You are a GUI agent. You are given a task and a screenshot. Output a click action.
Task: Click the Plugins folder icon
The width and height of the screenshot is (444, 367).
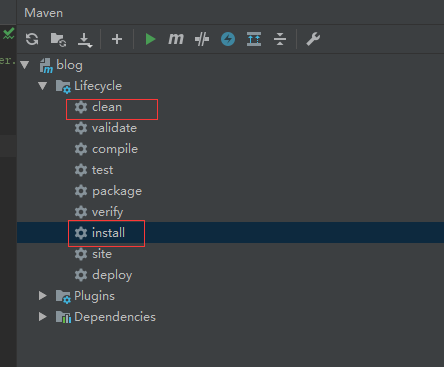click(63, 297)
